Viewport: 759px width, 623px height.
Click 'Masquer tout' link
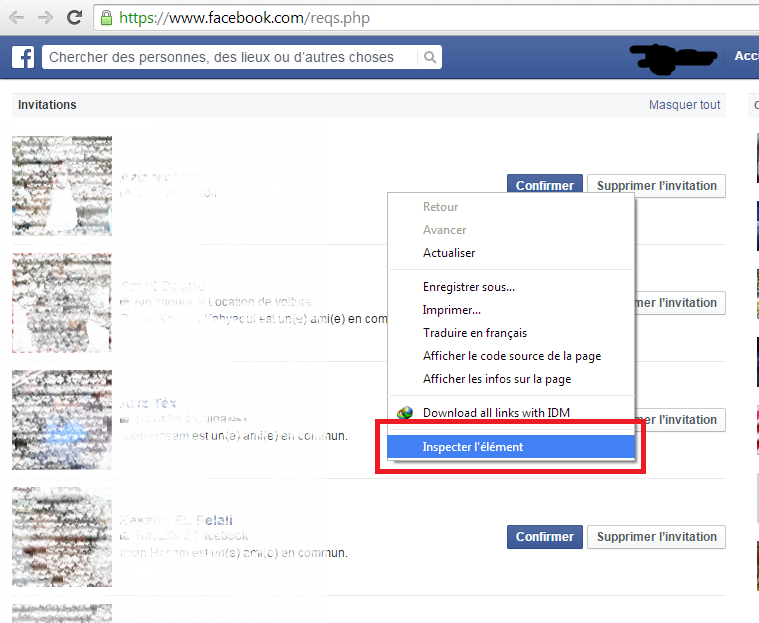(x=684, y=105)
